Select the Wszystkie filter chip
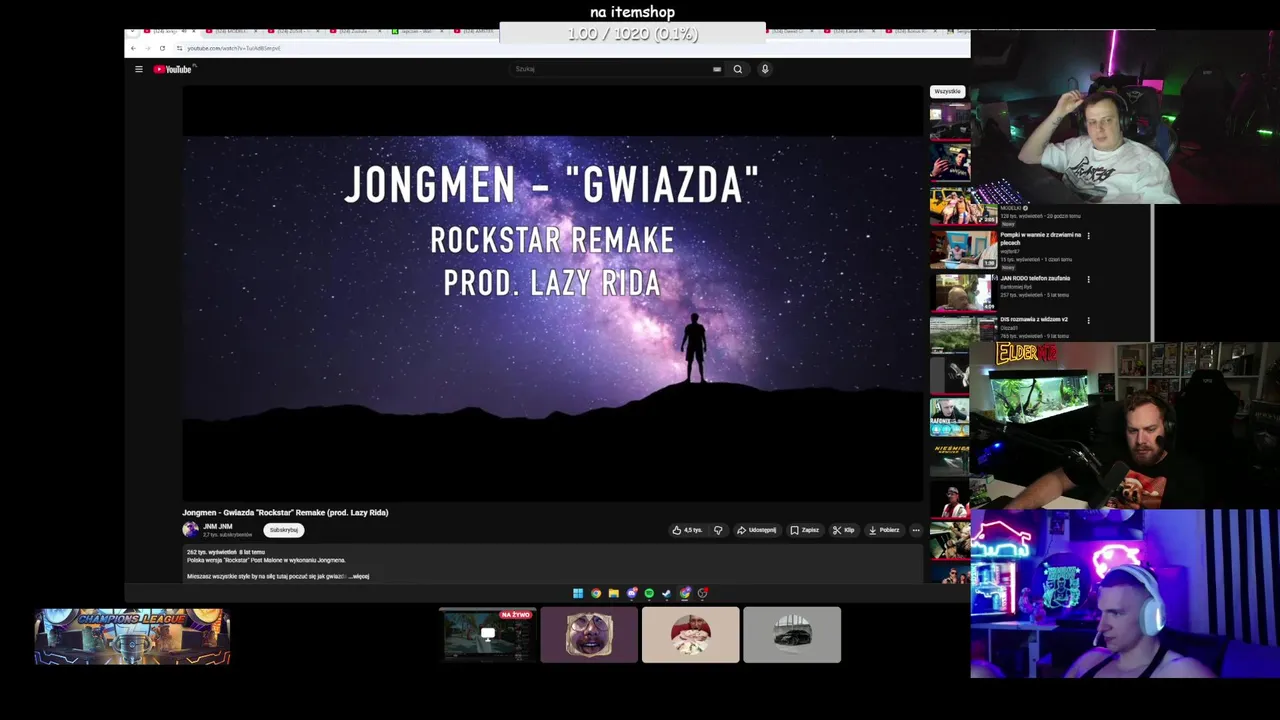Viewport: 1280px width, 720px height. (x=947, y=91)
